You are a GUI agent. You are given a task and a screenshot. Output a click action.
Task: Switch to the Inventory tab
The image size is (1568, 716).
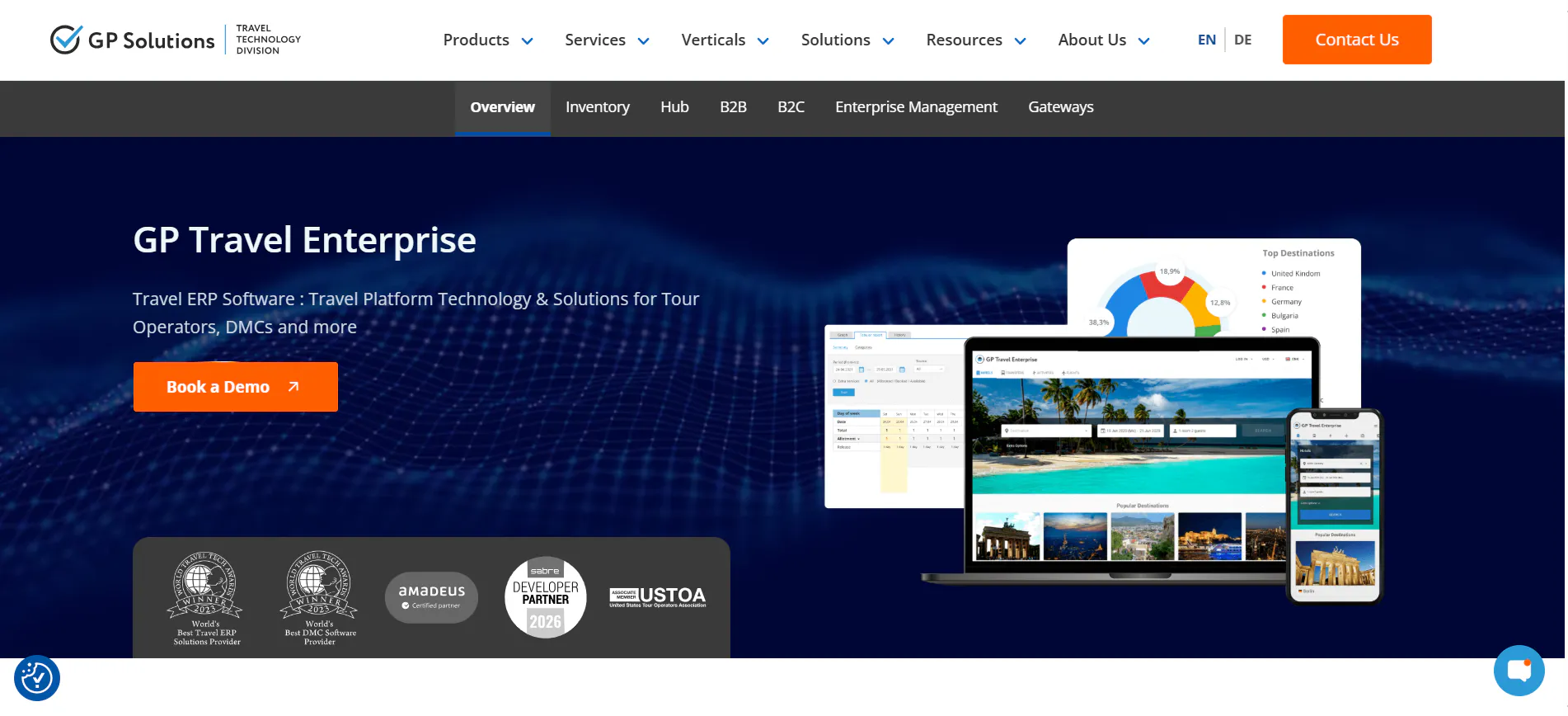coord(598,107)
